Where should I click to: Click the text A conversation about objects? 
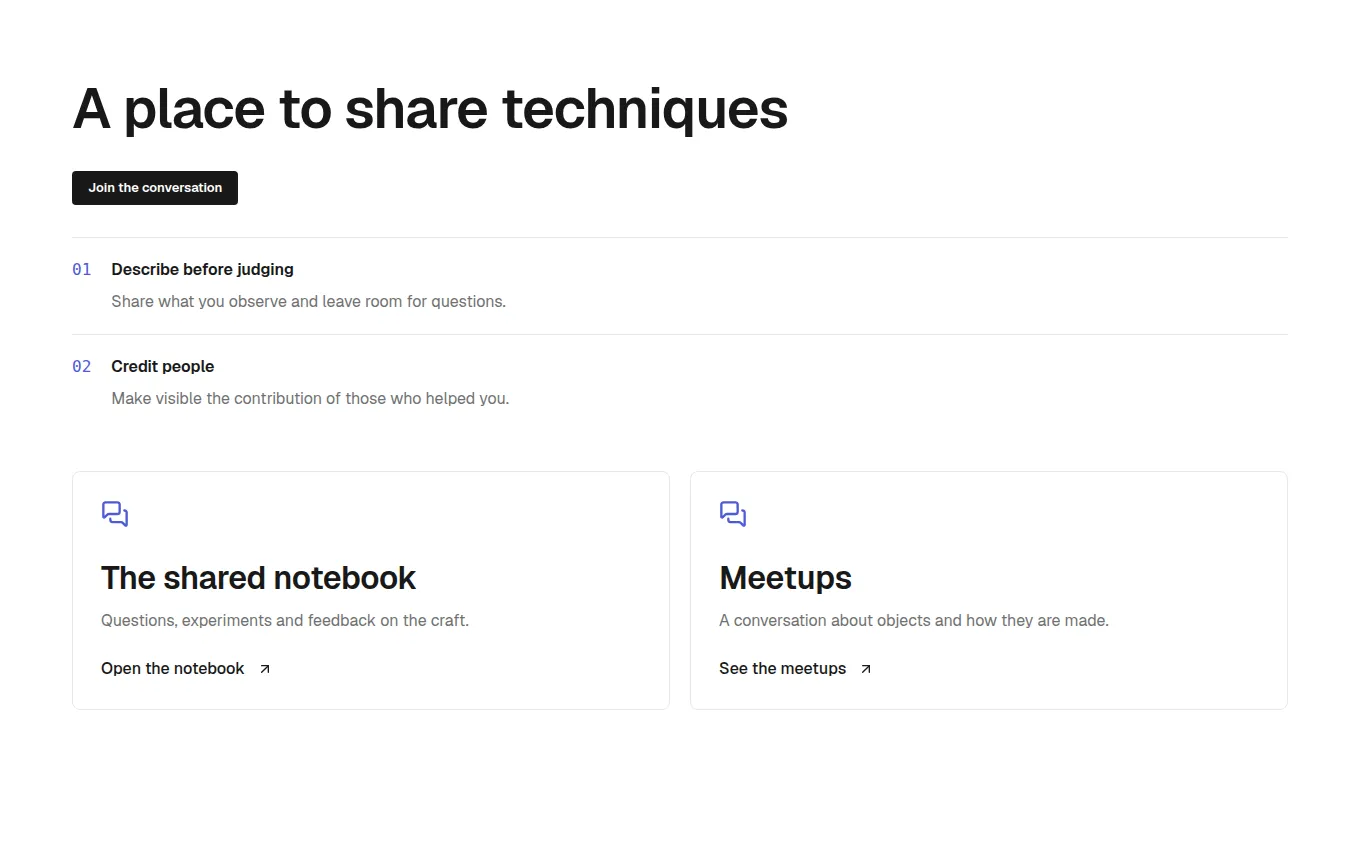825,620
